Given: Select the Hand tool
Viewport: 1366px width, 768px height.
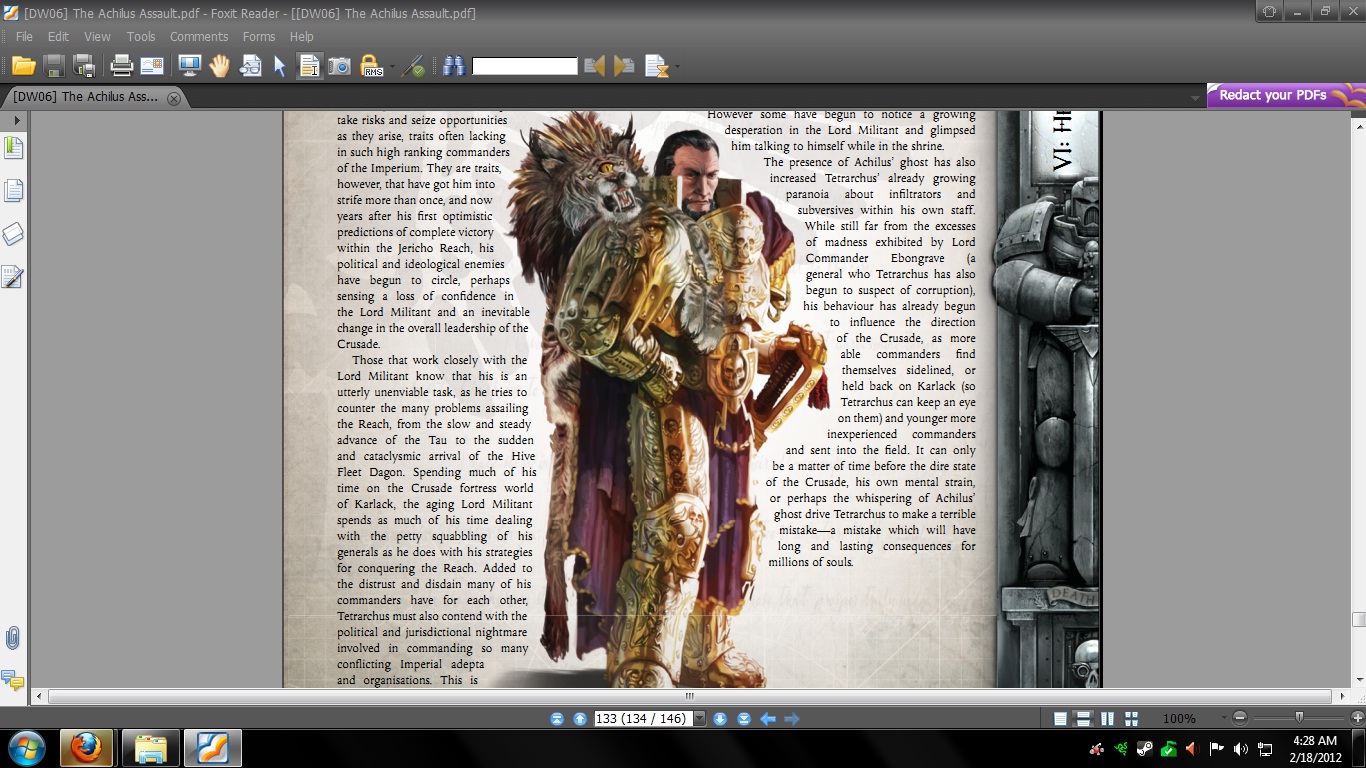Looking at the screenshot, I should (219, 66).
